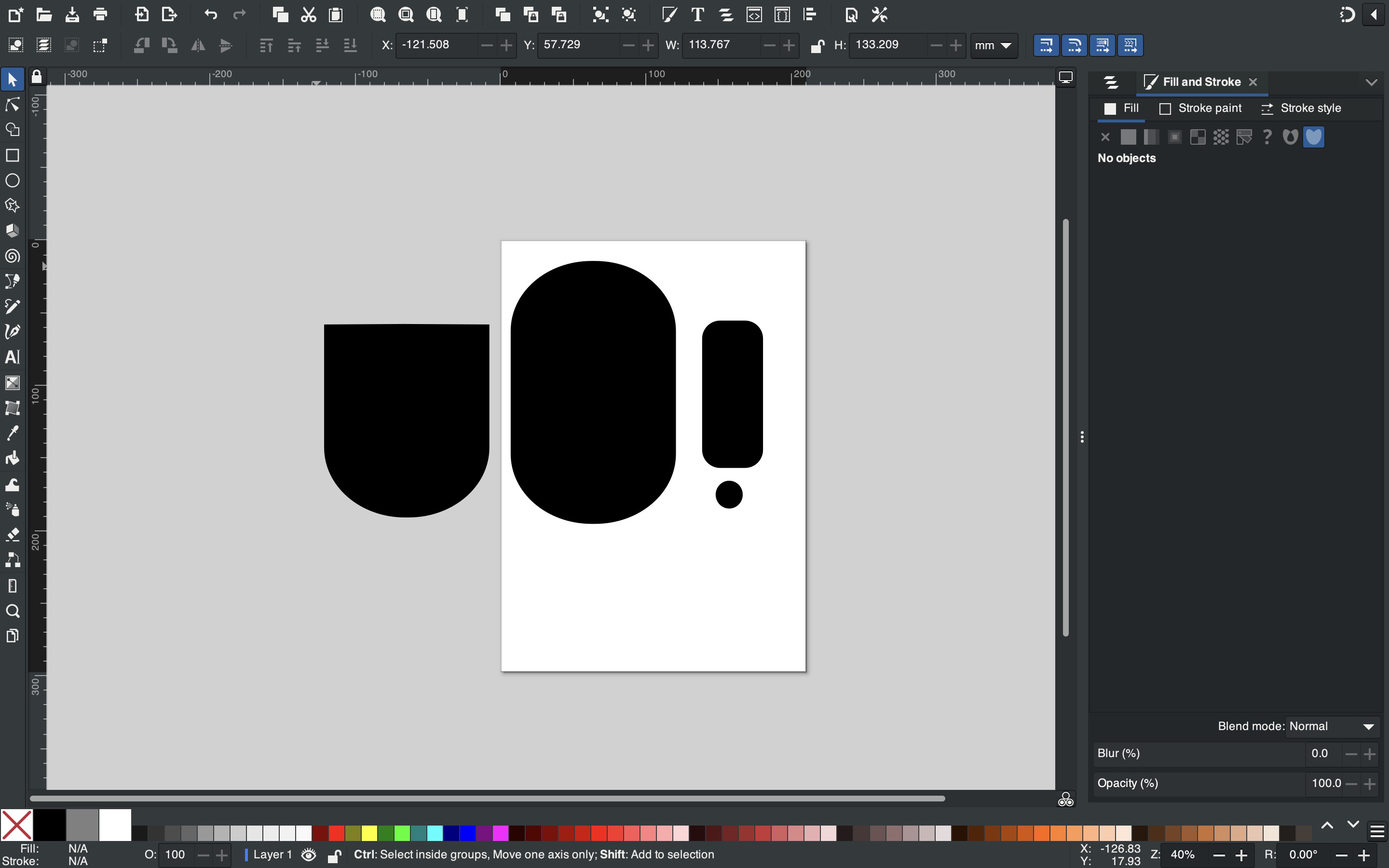Image resolution: width=1389 pixels, height=868 pixels.
Task: Open the mm units dropdown
Action: coord(994,45)
